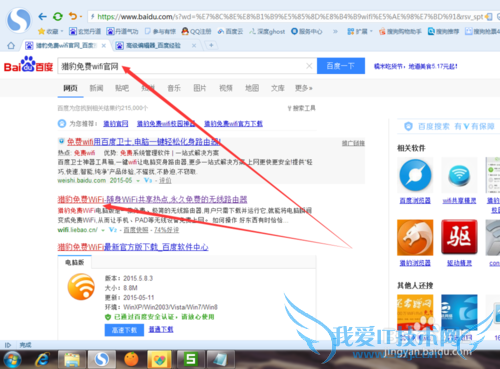Select the 视频 search category
The height and width of the screenshot is (369, 500).
(x=226, y=88)
